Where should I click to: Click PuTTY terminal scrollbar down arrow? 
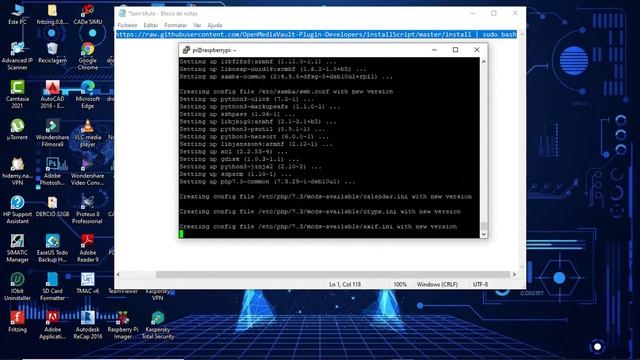pyautogui.click(x=484, y=234)
